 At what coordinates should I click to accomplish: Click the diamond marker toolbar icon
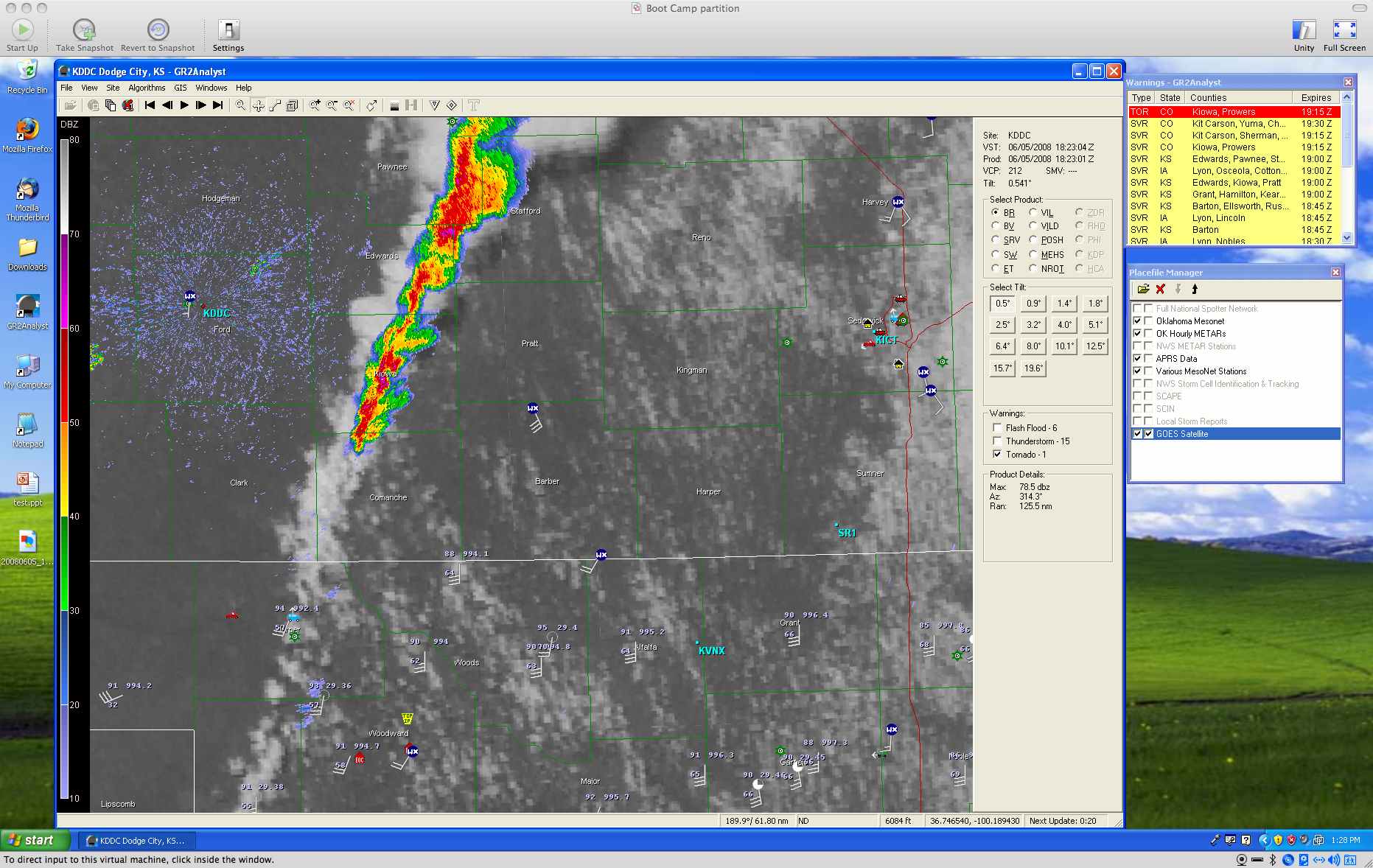[x=452, y=105]
